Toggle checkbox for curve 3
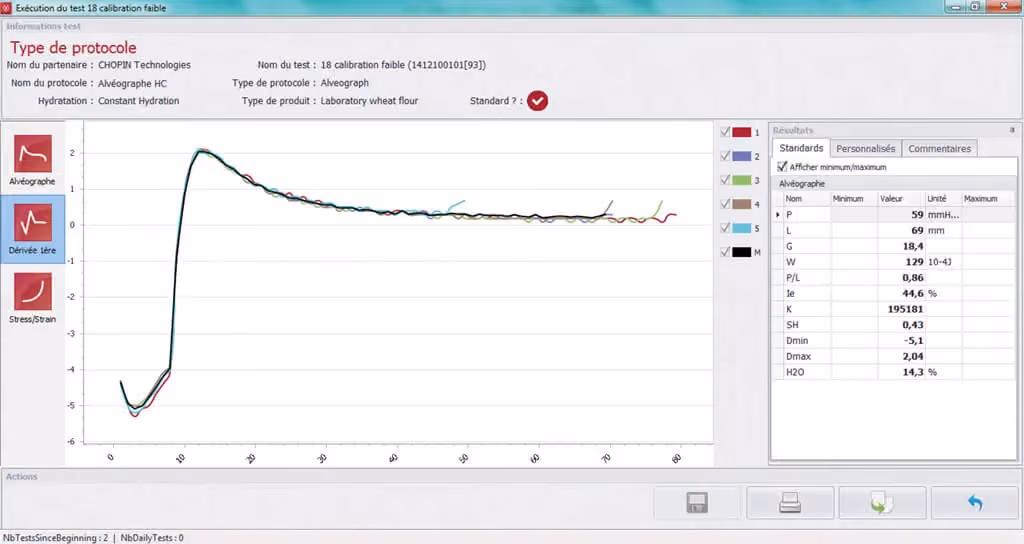This screenshot has height=544, width=1024. (x=725, y=180)
